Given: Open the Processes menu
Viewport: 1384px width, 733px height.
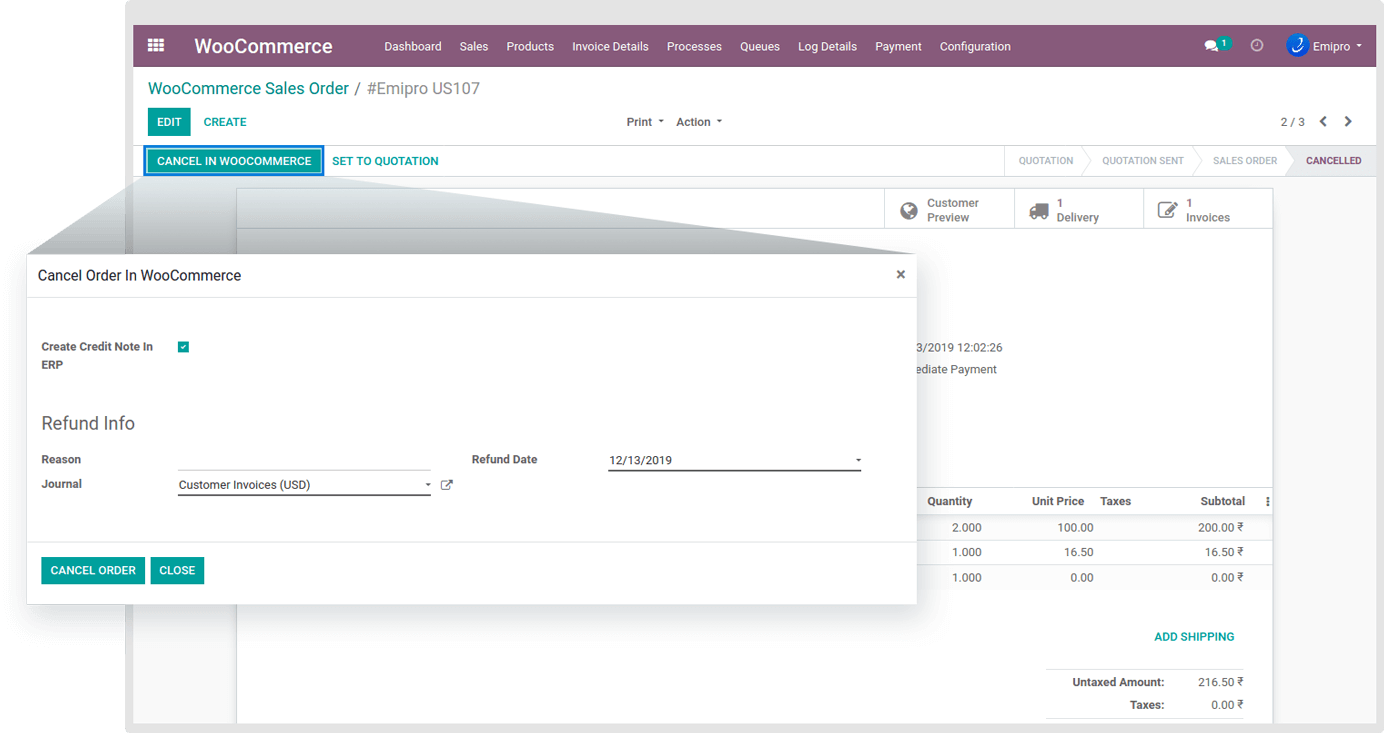Looking at the screenshot, I should pyautogui.click(x=694, y=46).
